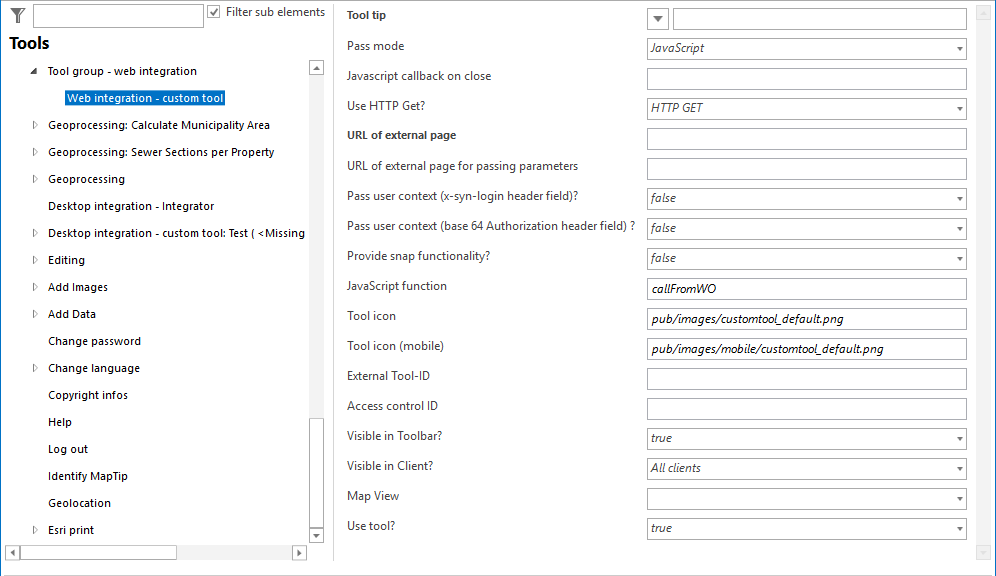This screenshot has width=996, height=576.
Task: Click the up arrow of the properties panel scrollbar
Action: tap(984, 11)
